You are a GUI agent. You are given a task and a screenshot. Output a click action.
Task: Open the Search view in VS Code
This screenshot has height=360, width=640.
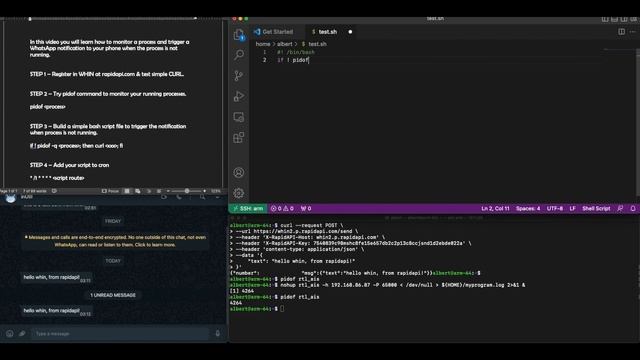pyautogui.click(x=239, y=55)
